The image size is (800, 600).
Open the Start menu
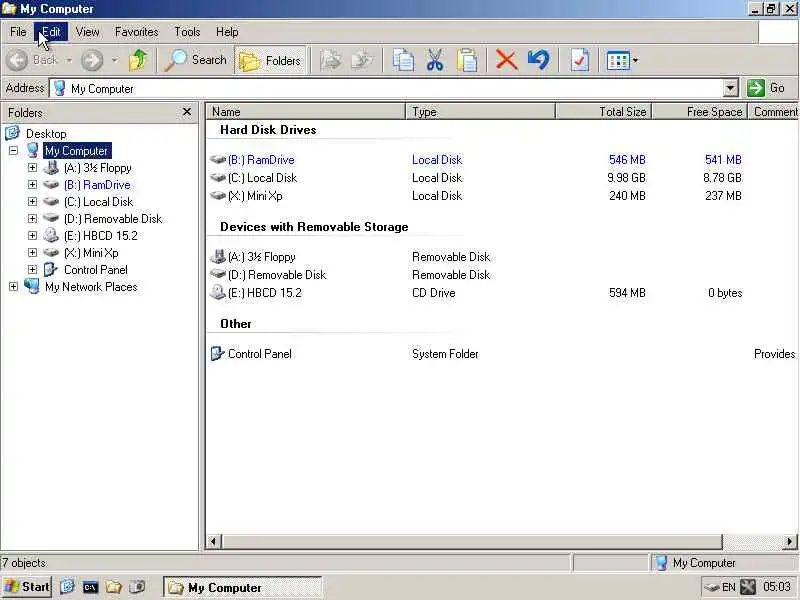27,587
